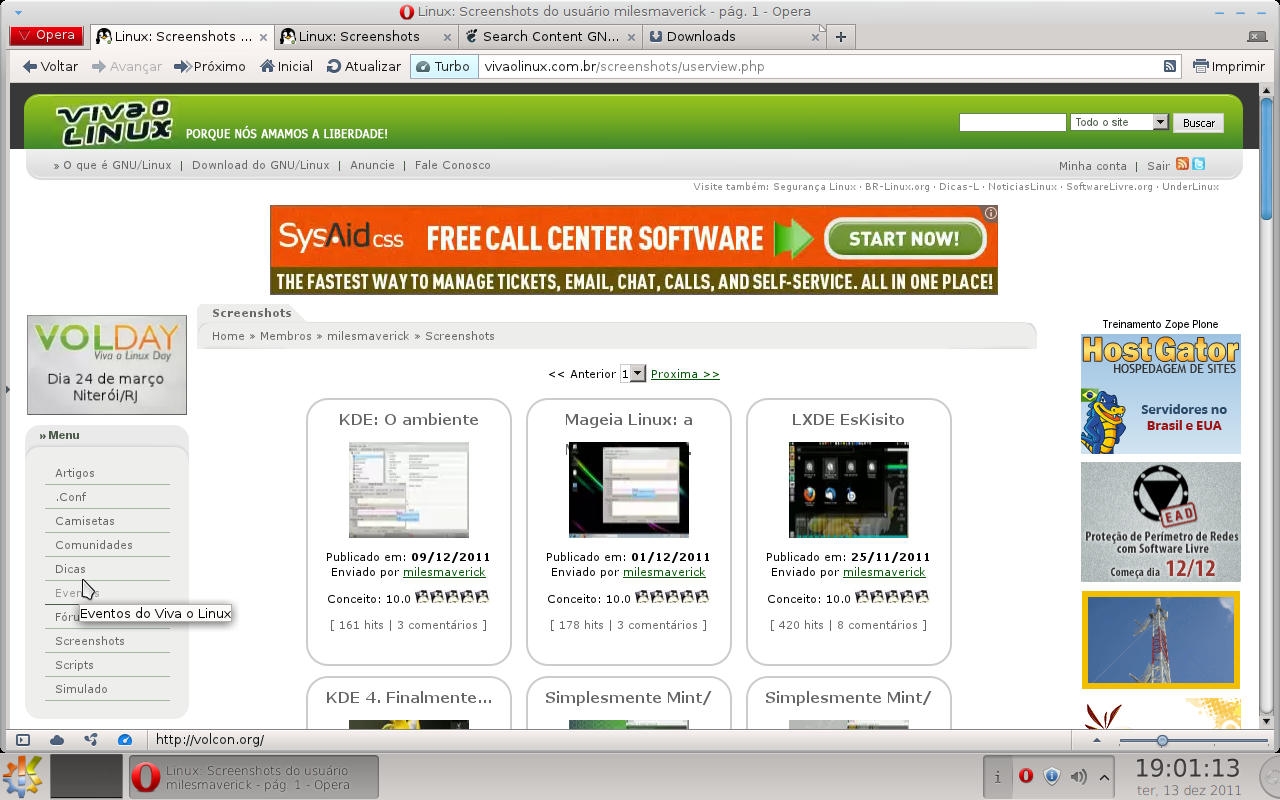1280x800 pixels.
Task: Open Opera Link cloud icon in status bar
Action: point(57,740)
